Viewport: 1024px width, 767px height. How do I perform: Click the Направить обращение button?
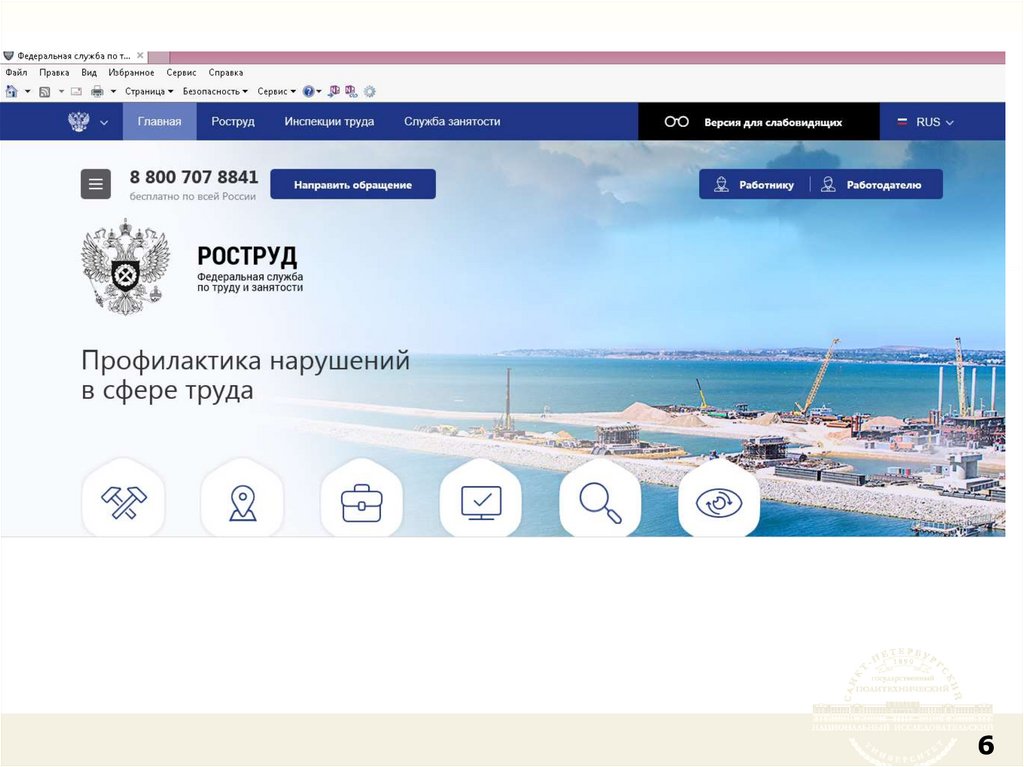[353, 185]
